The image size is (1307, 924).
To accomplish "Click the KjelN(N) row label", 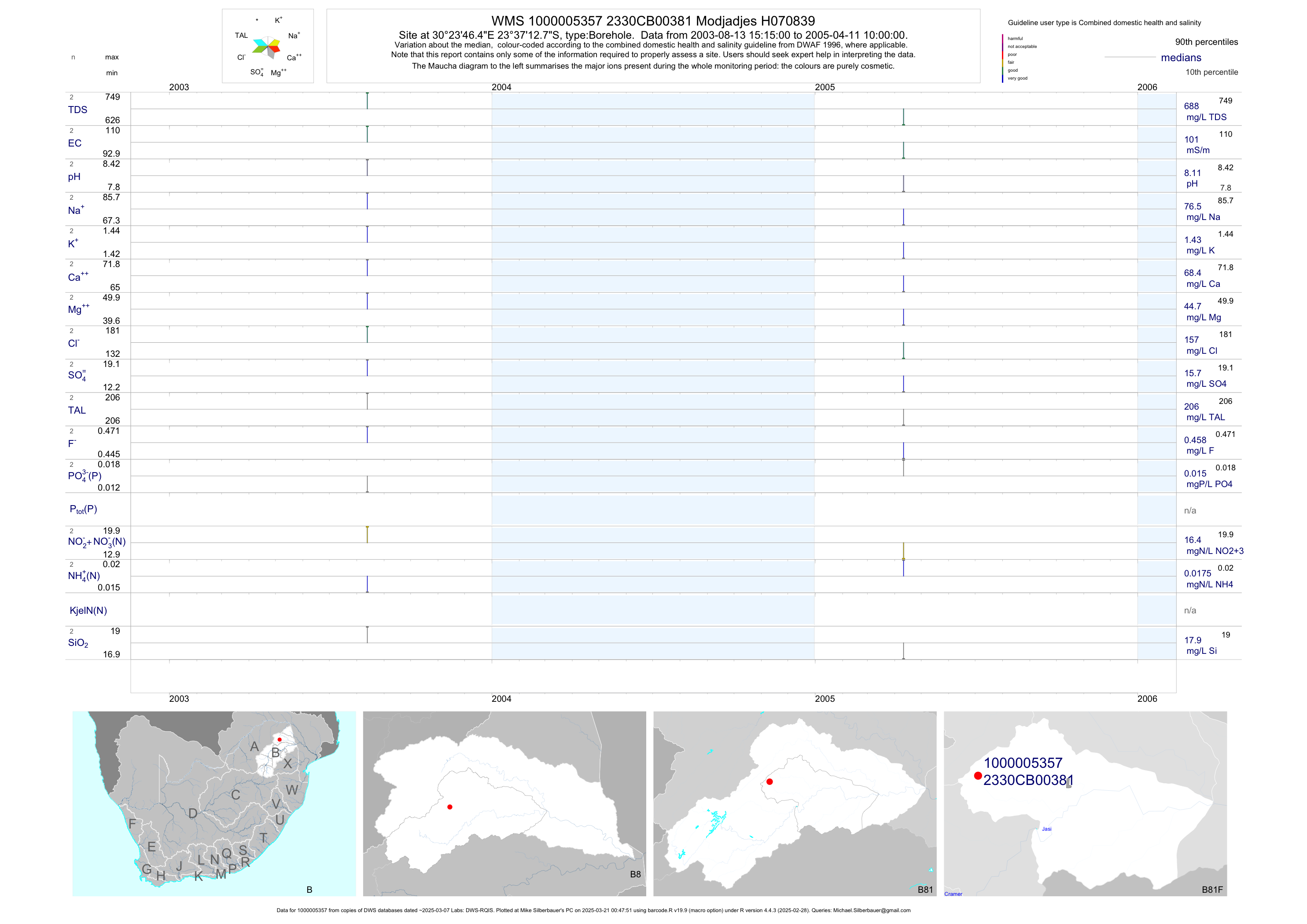I will coord(88,611).
